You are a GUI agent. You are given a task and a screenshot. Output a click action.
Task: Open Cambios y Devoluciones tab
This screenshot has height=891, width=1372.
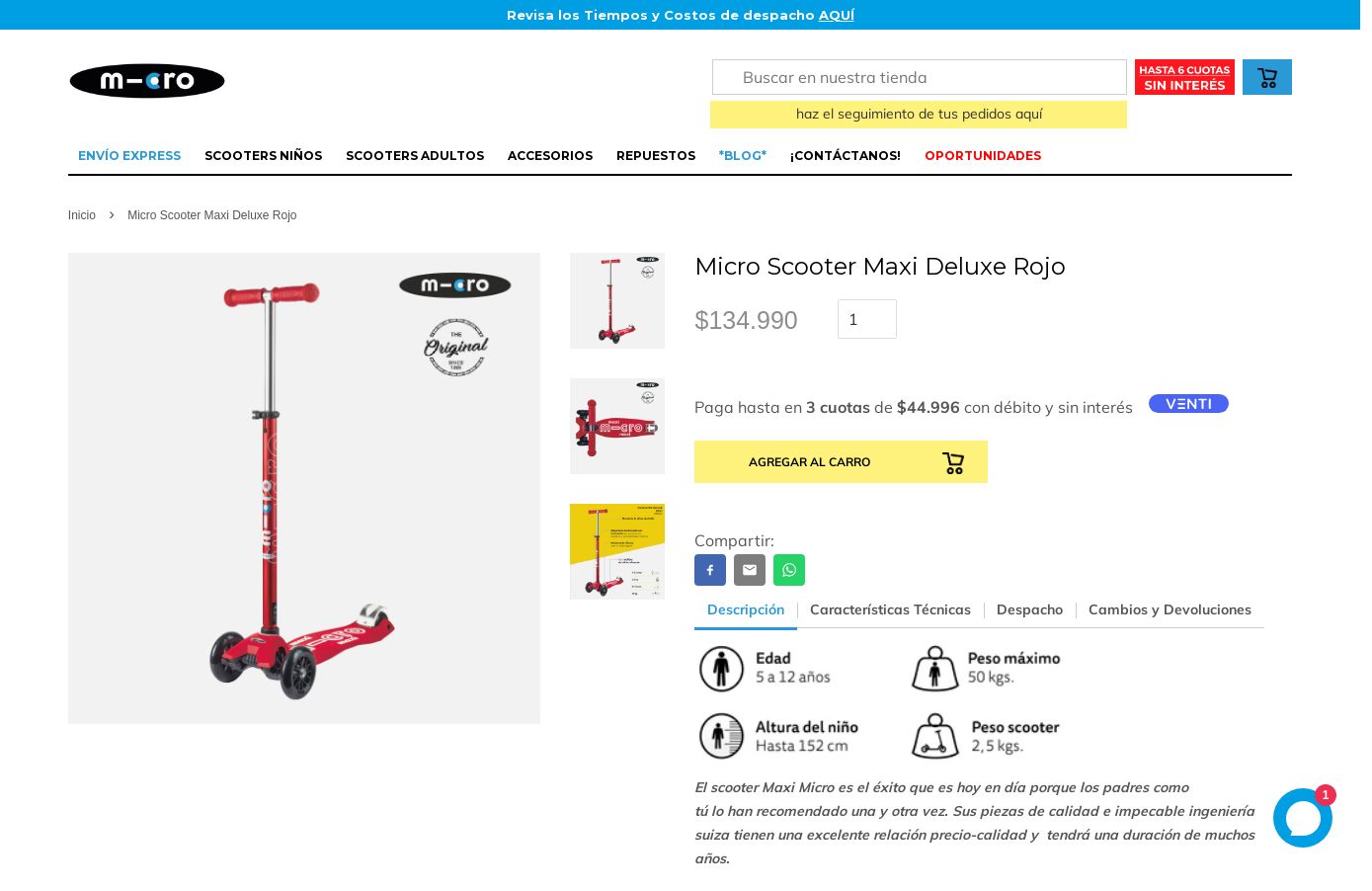[1170, 609]
